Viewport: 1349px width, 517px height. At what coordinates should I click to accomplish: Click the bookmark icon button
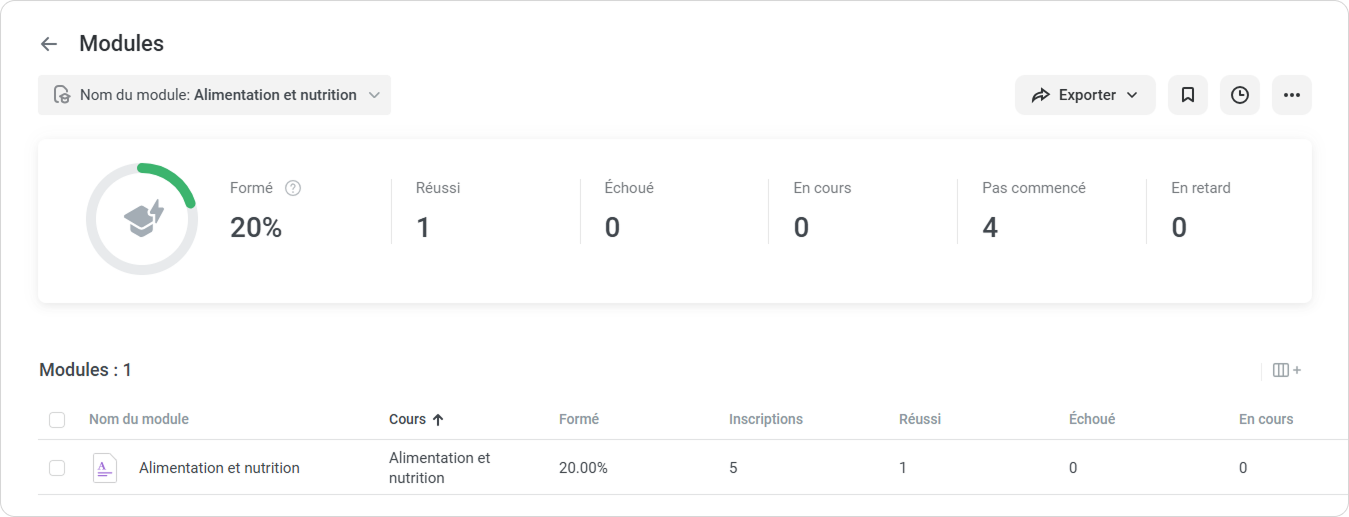point(1188,95)
